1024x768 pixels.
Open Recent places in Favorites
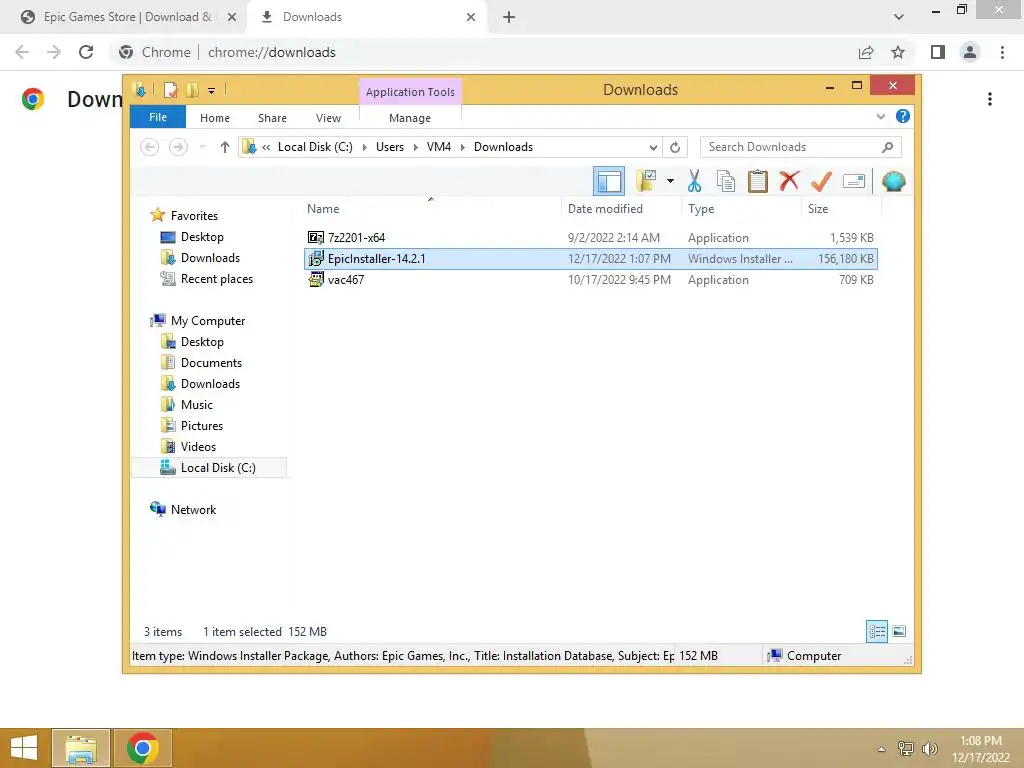click(x=216, y=279)
